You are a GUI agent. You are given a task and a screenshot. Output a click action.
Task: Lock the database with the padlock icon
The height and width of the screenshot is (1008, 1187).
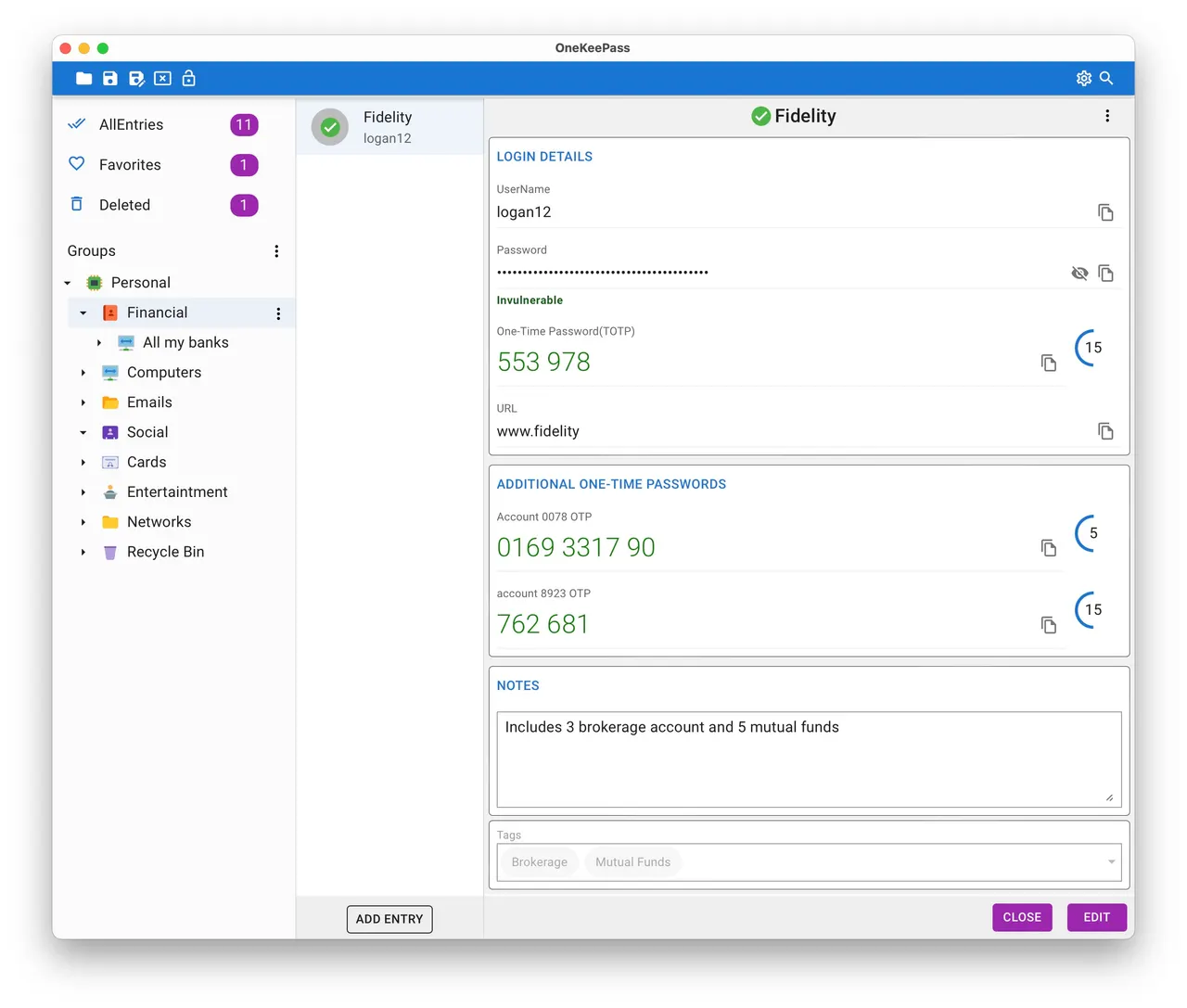(x=188, y=79)
